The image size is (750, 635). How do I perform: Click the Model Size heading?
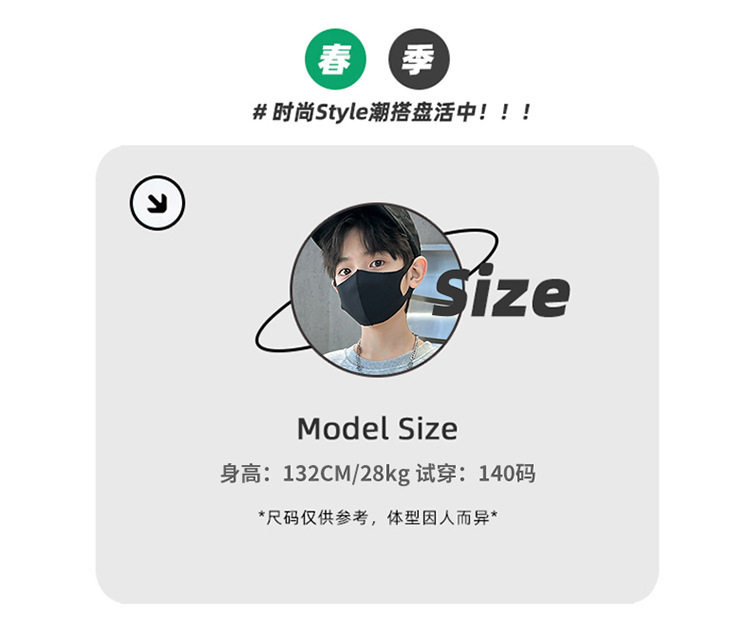pyautogui.click(x=377, y=428)
